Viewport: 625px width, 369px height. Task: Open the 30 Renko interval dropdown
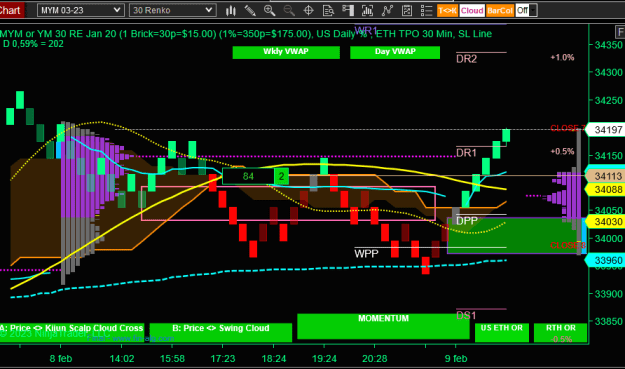click(x=173, y=10)
